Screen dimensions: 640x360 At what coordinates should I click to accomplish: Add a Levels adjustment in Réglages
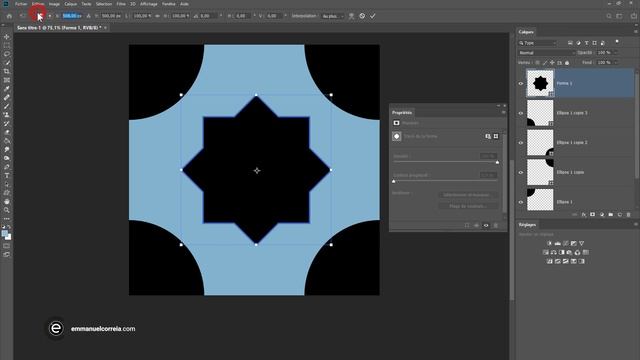[558, 243]
